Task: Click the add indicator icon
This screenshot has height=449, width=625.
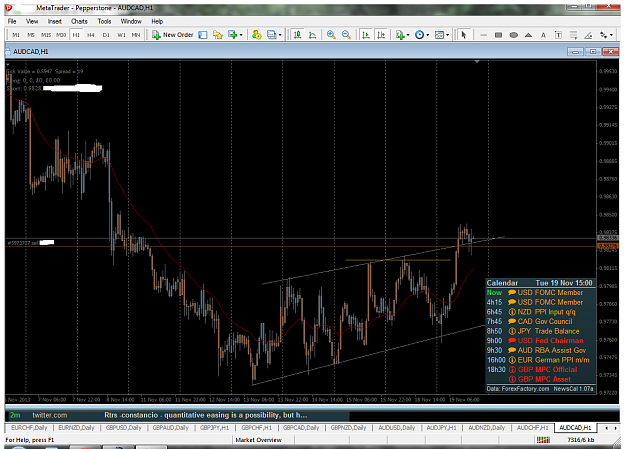Action: click(400, 35)
